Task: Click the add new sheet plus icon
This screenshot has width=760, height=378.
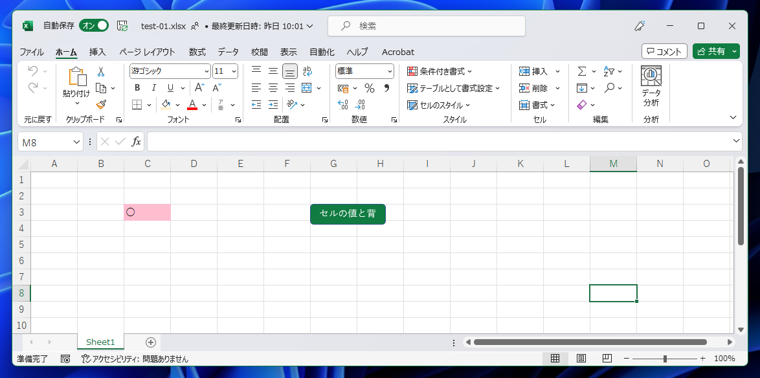Action: 151,342
